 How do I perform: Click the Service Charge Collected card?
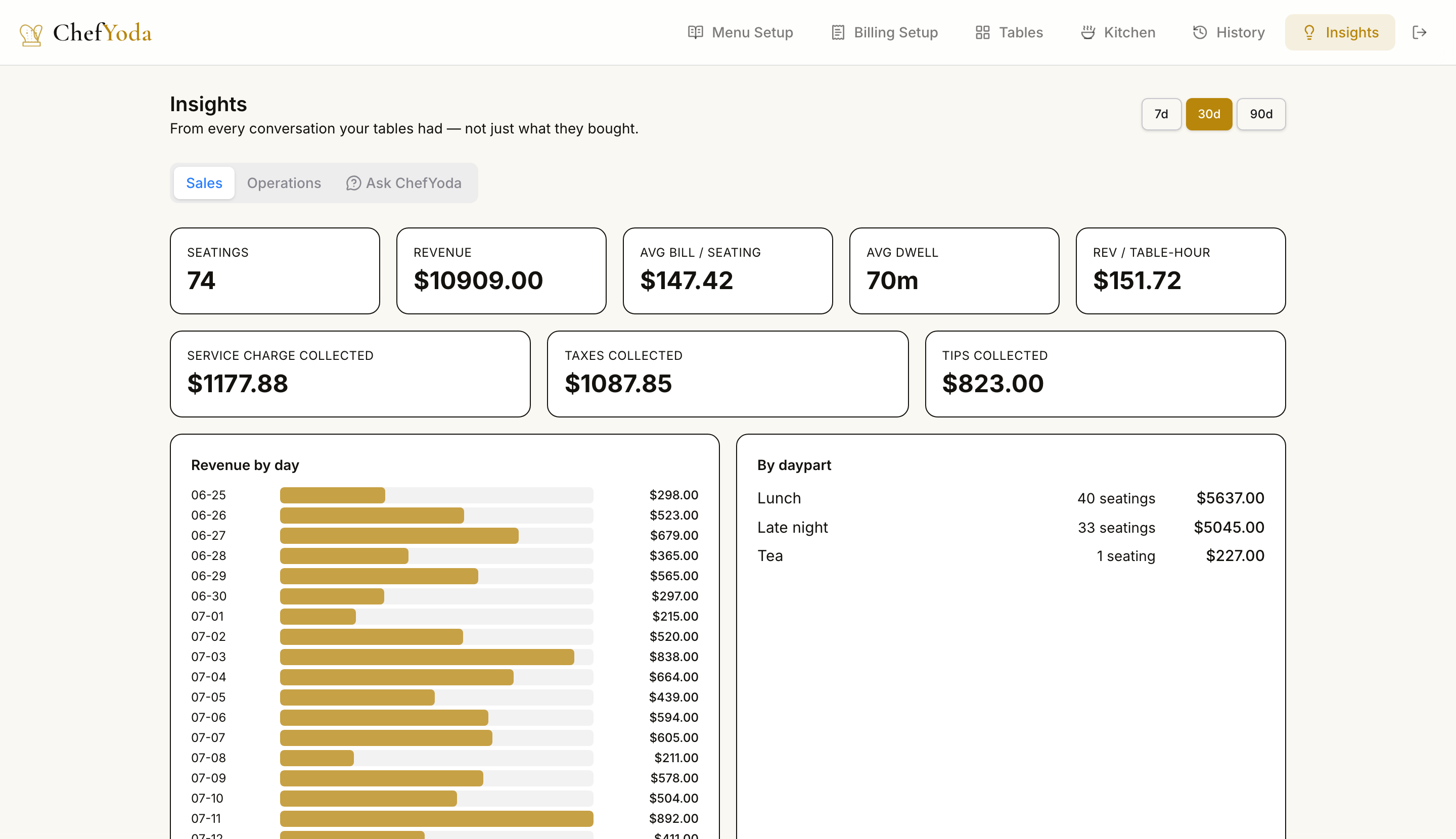[x=350, y=374]
